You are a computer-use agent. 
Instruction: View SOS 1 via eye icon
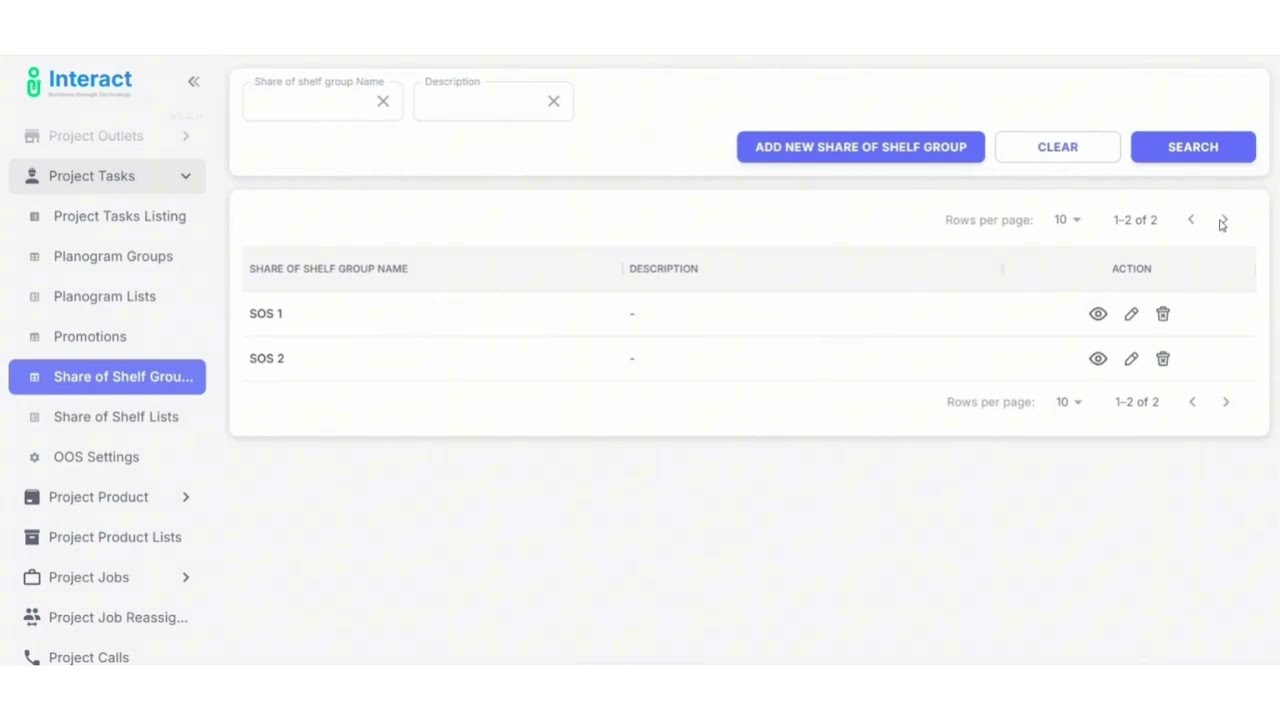pyautogui.click(x=1098, y=314)
